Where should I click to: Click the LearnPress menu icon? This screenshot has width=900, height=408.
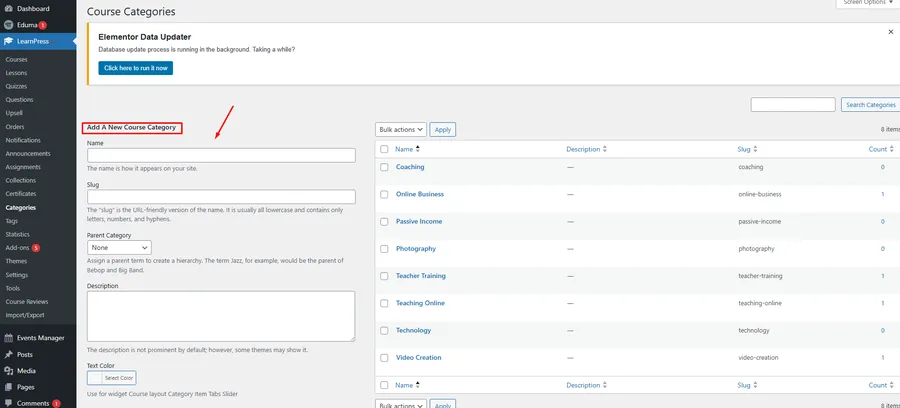tap(9, 41)
